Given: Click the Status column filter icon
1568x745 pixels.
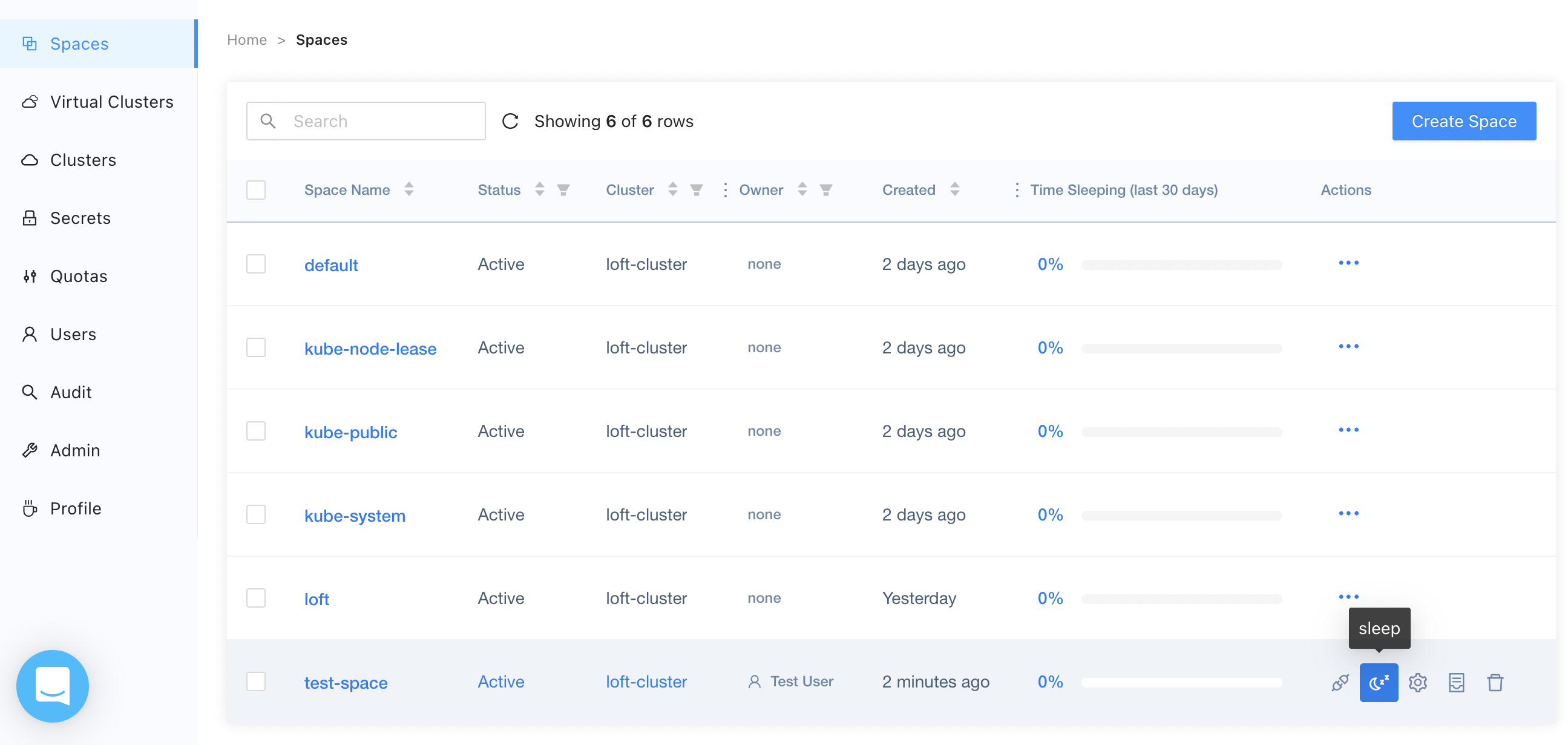Looking at the screenshot, I should coord(563,190).
